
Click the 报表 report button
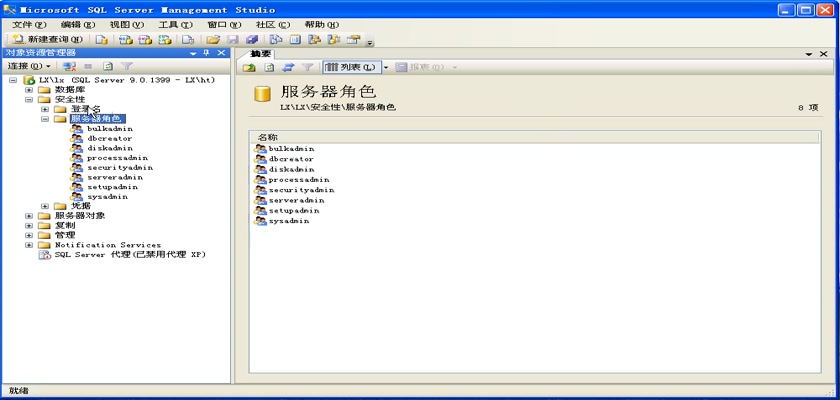click(x=421, y=67)
